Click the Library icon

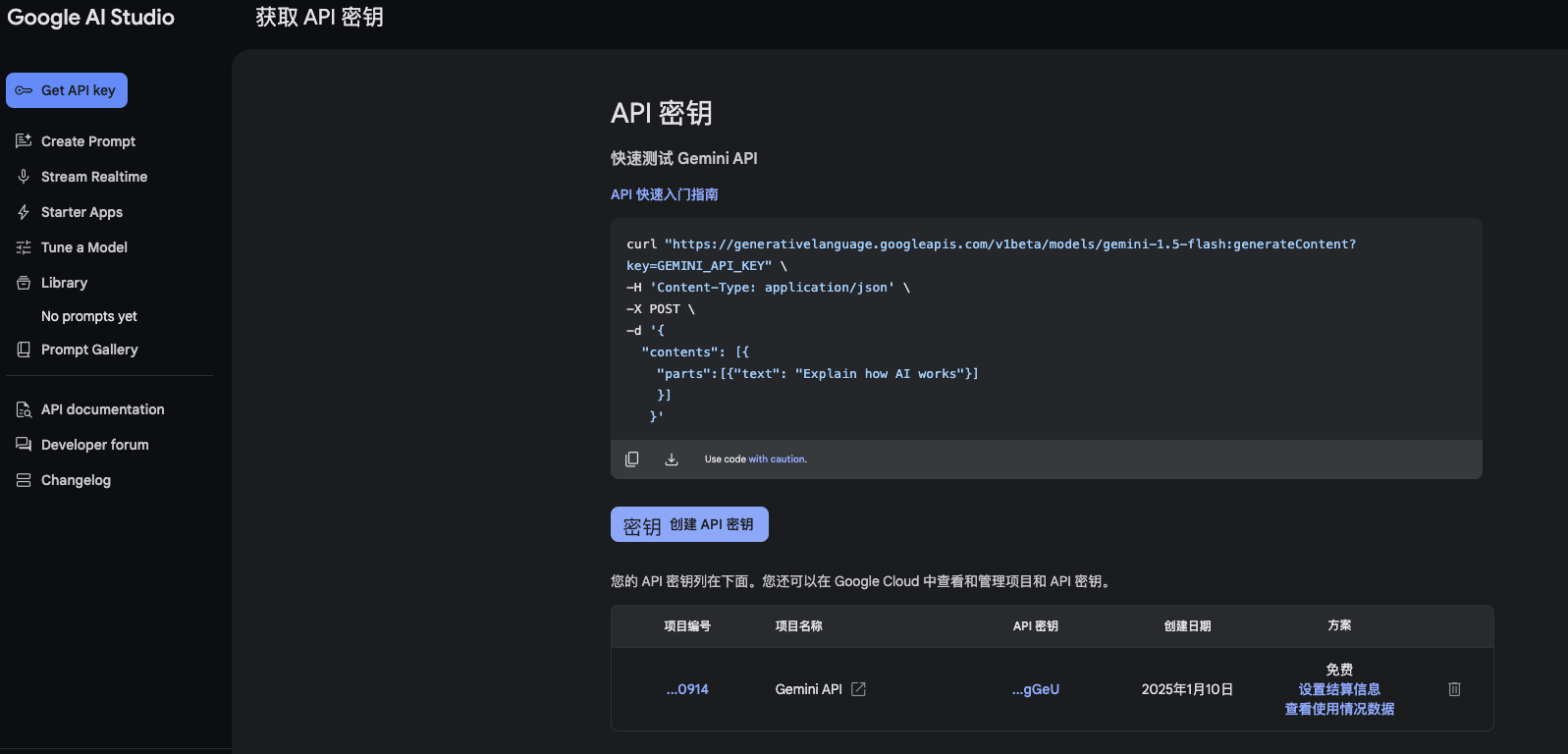tap(24, 283)
